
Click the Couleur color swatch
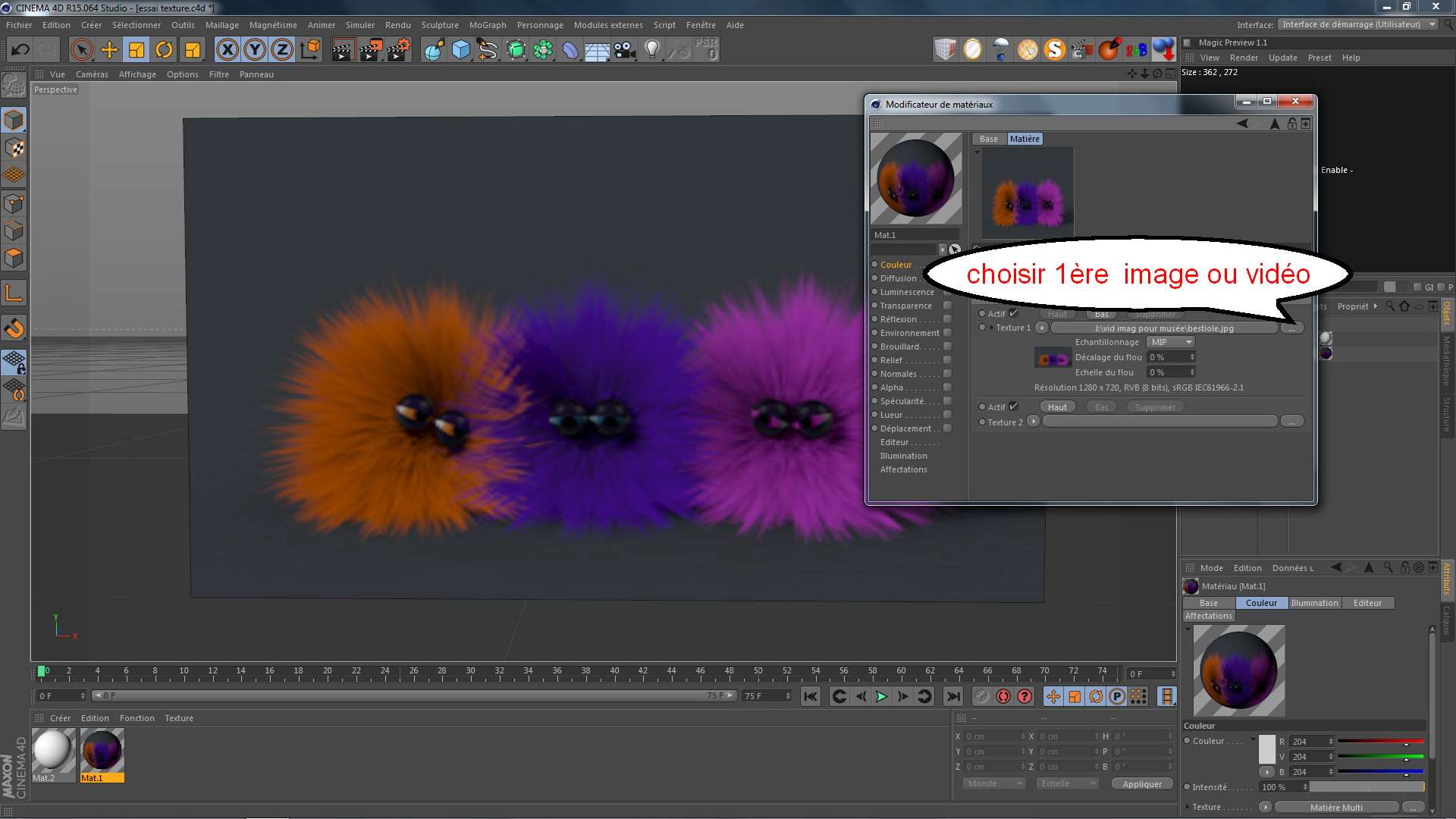1266,749
